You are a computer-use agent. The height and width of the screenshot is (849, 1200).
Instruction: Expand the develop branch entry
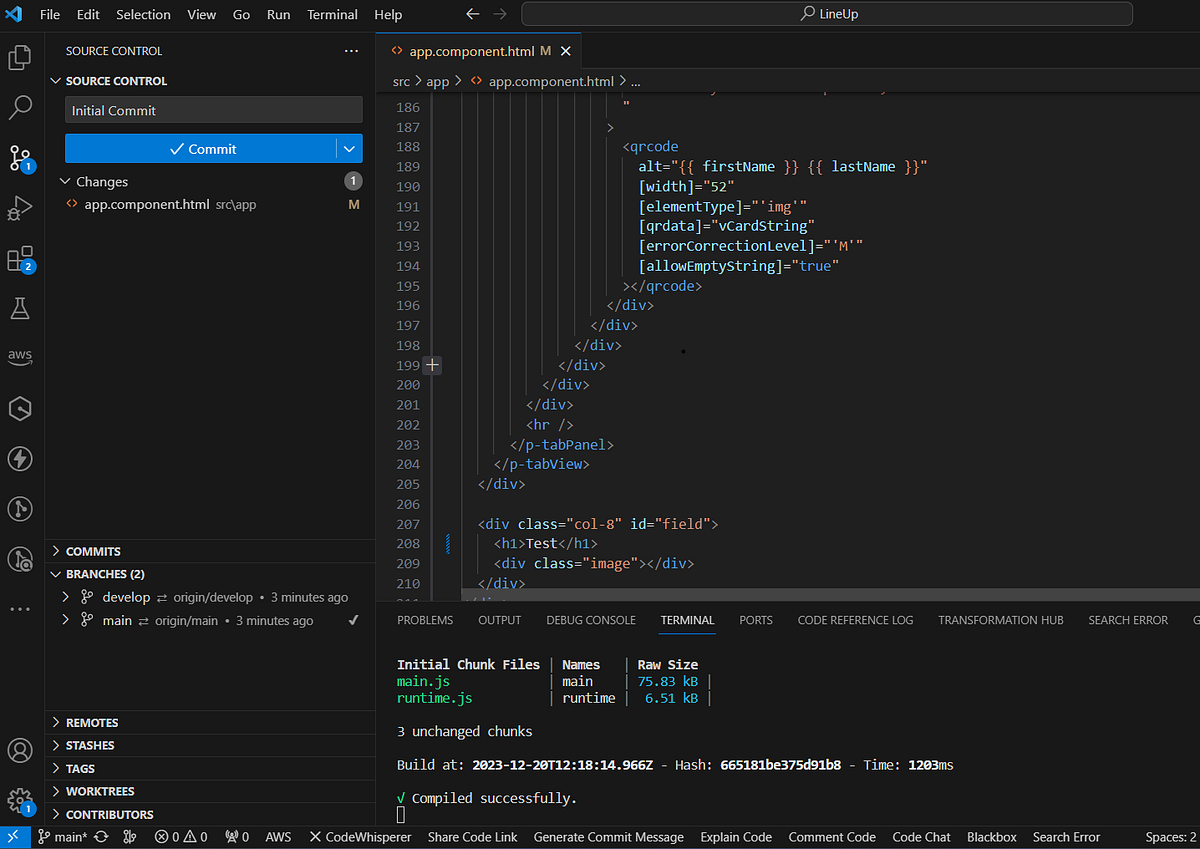click(64, 597)
